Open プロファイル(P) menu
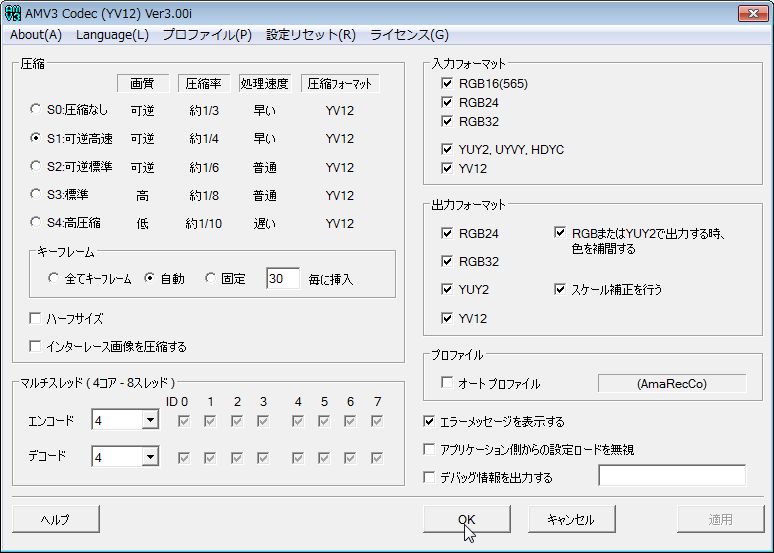The width and height of the screenshot is (774, 553). coord(207,35)
